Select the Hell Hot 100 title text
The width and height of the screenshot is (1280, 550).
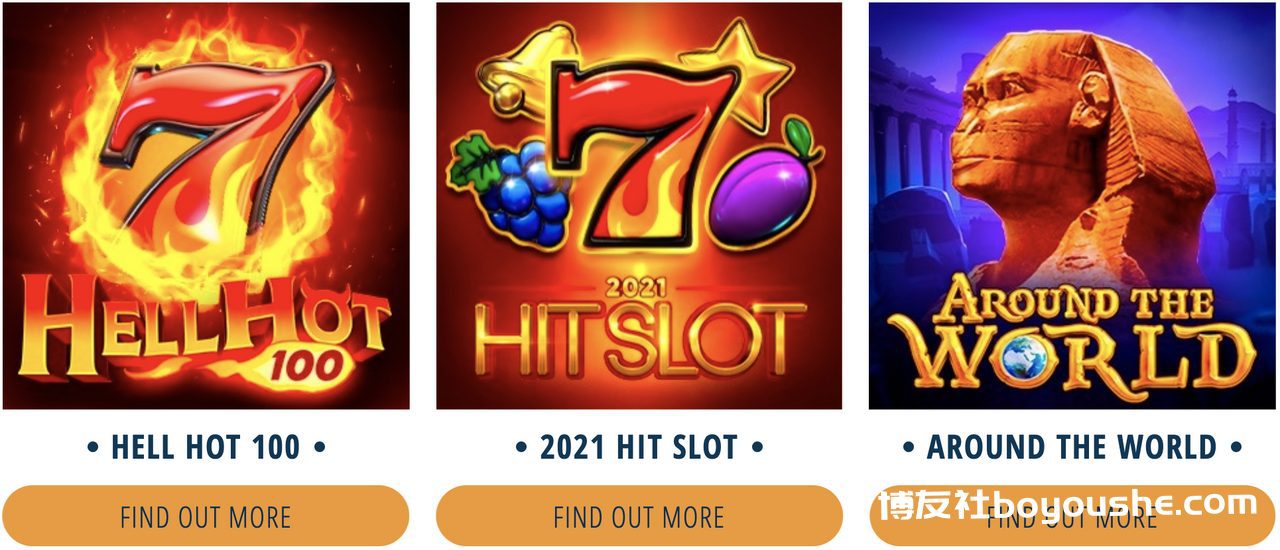[205, 447]
